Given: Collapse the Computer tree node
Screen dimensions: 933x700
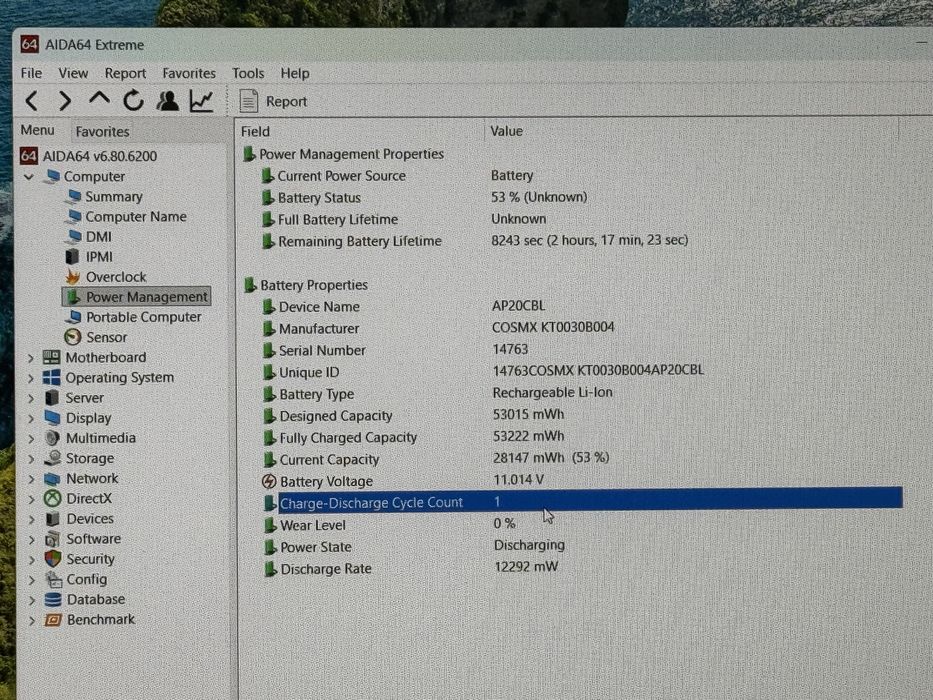Looking at the screenshot, I should [x=29, y=177].
